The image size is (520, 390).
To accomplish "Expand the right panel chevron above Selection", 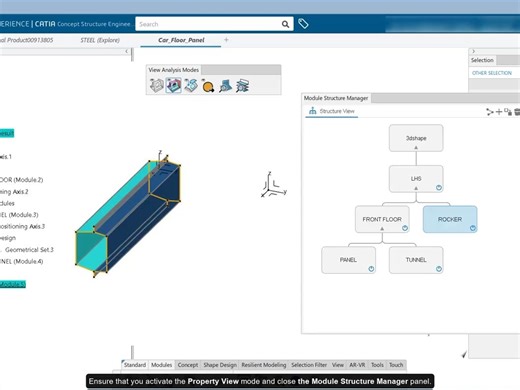I will coord(473,51).
